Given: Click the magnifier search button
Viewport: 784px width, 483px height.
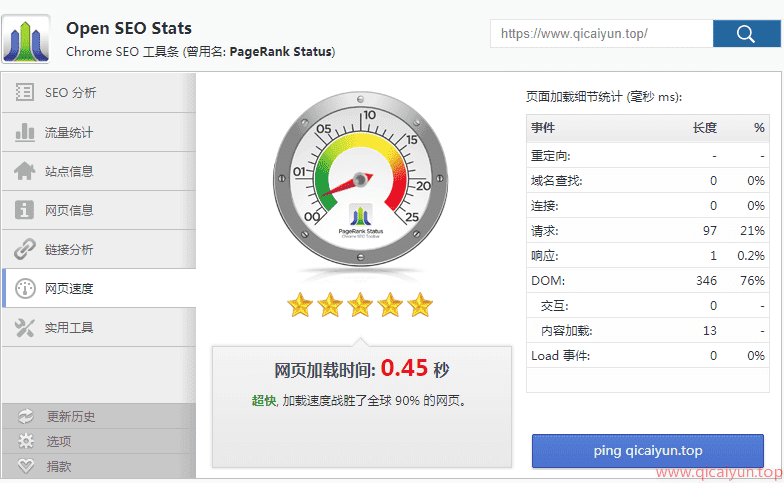Looking at the screenshot, I should 746,34.
